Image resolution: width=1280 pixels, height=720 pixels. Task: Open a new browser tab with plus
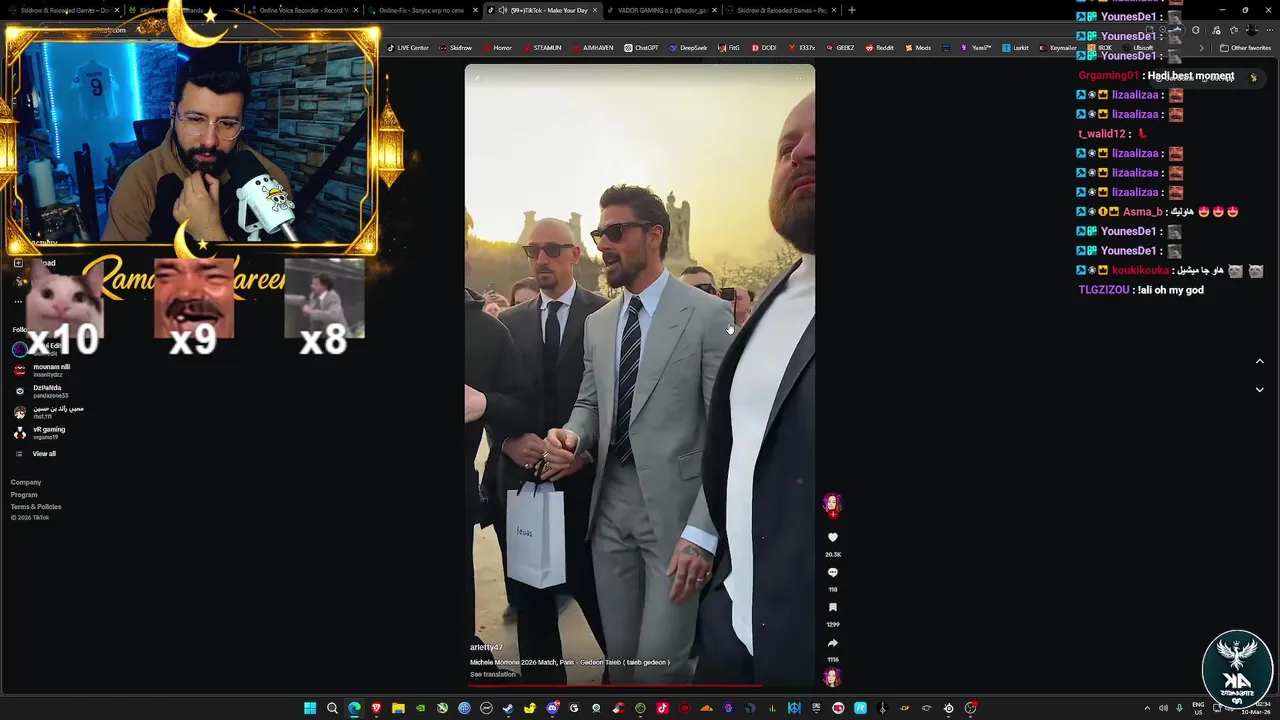pos(851,10)
